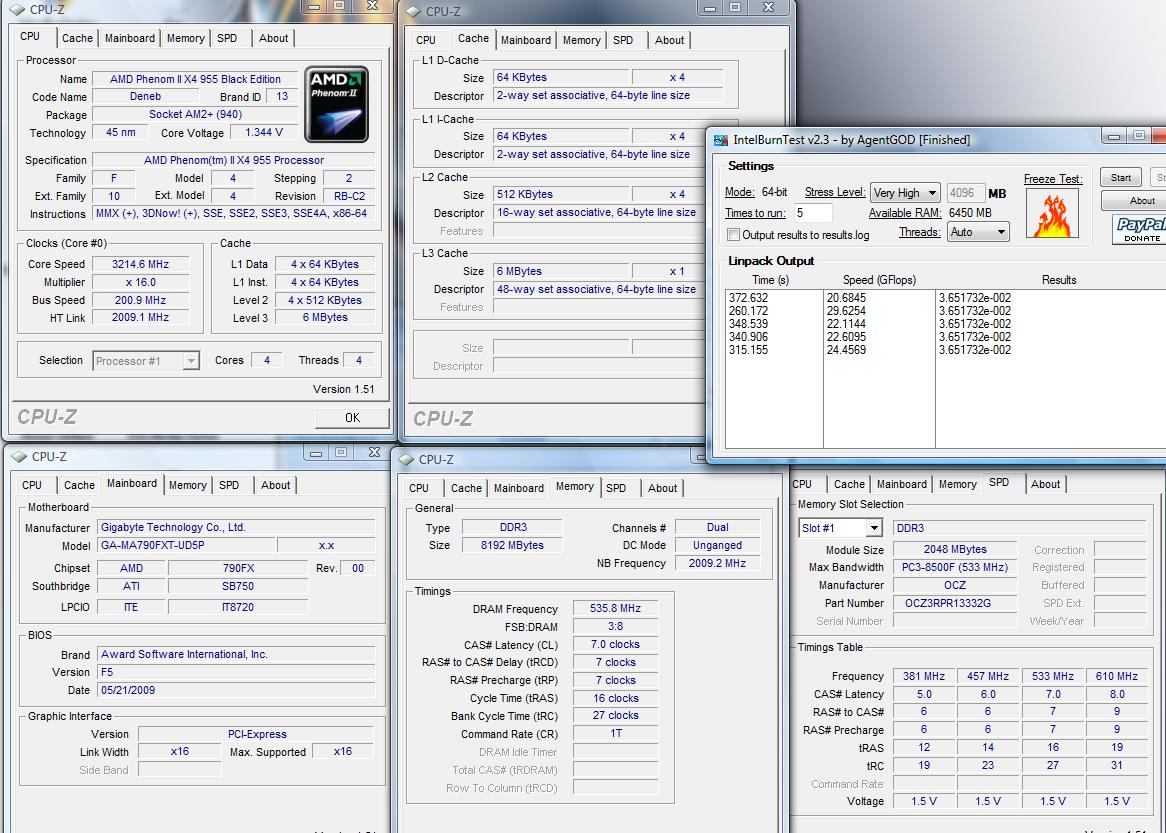Click the Gigabyte Technology Co., Ltd. manufacturer field
Viewport: 1166px width, 833px height.
(x=236, y=527)
